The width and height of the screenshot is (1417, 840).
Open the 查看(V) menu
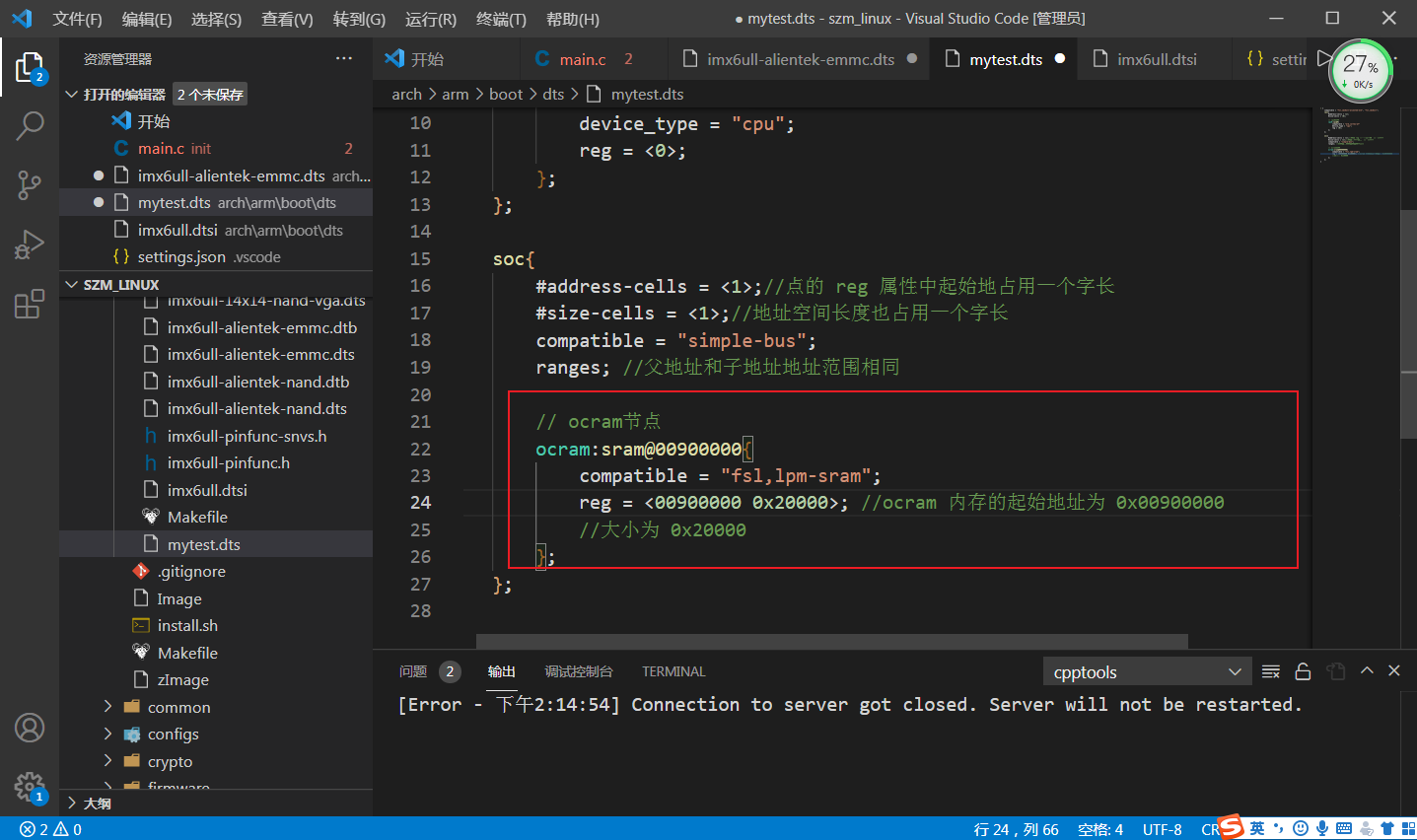click(287, 19)
